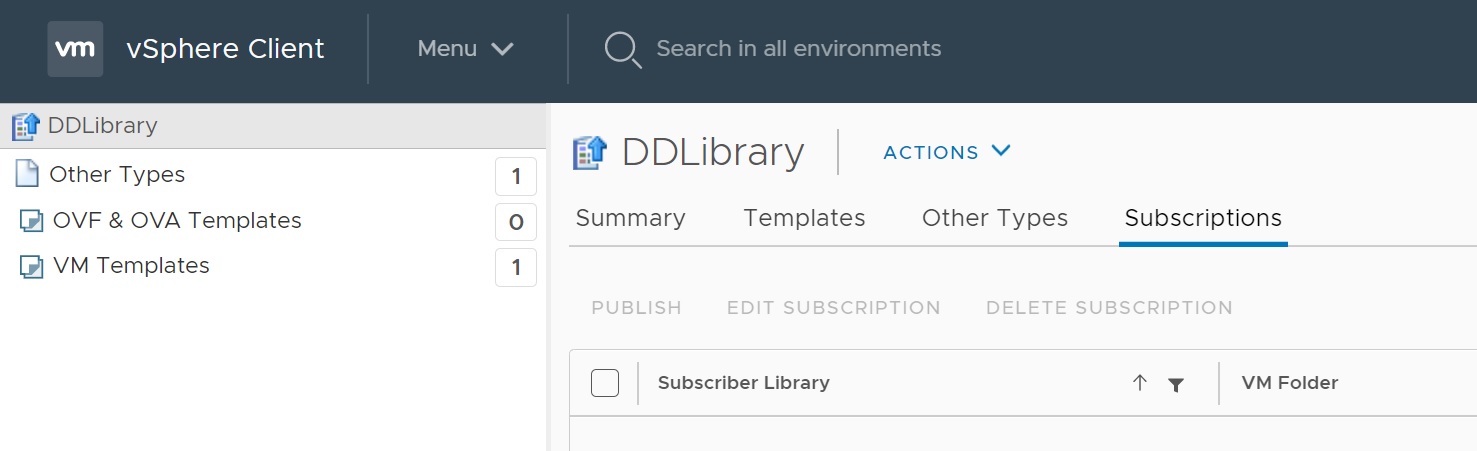Image resolution: width=1477 pixels, height=451 pixels.
Task: Sort Subscriber Library column with the arrow
Action: [x=1139, y=383]
